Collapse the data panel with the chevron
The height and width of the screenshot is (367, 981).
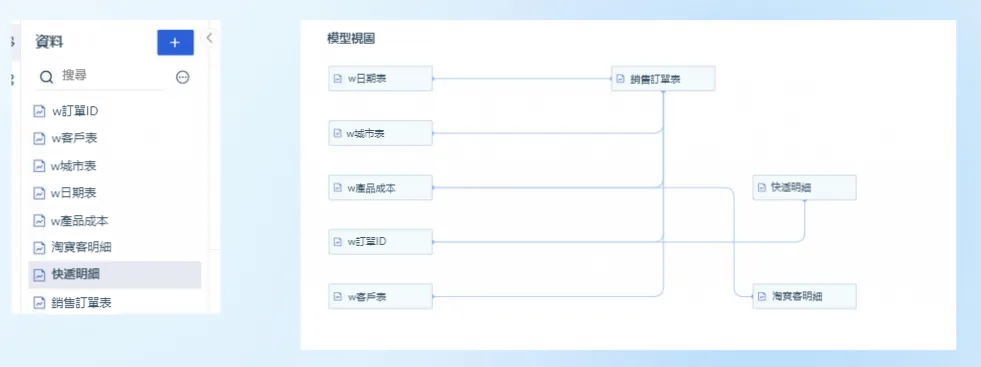(210, 38)
